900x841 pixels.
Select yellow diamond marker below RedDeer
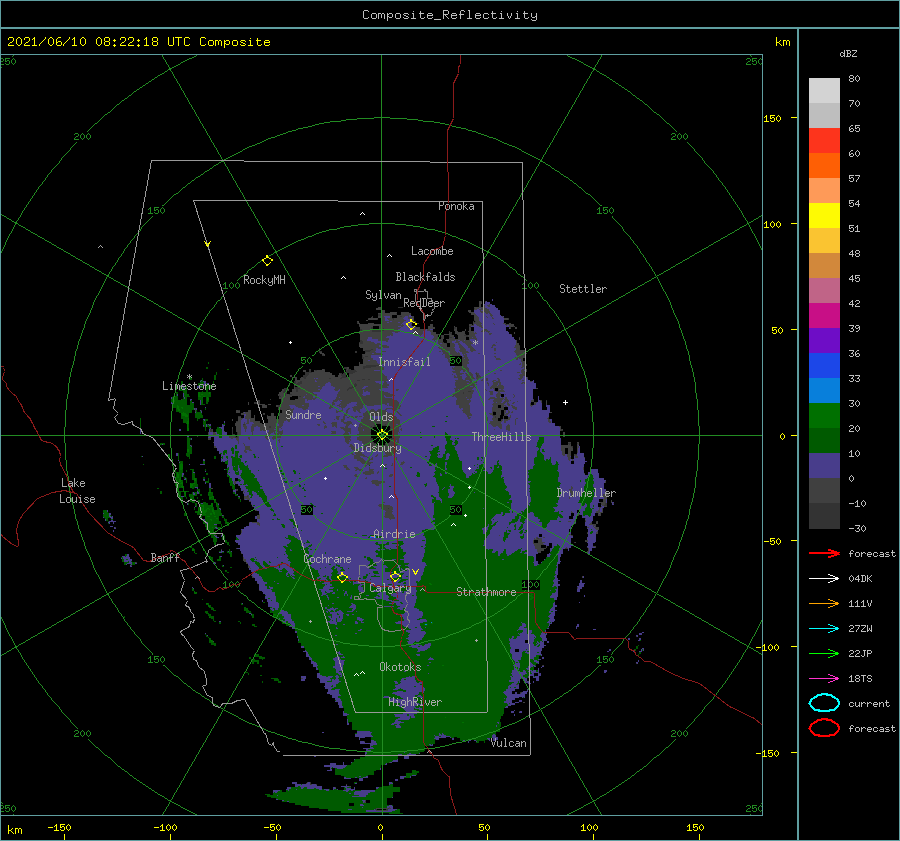411,325
